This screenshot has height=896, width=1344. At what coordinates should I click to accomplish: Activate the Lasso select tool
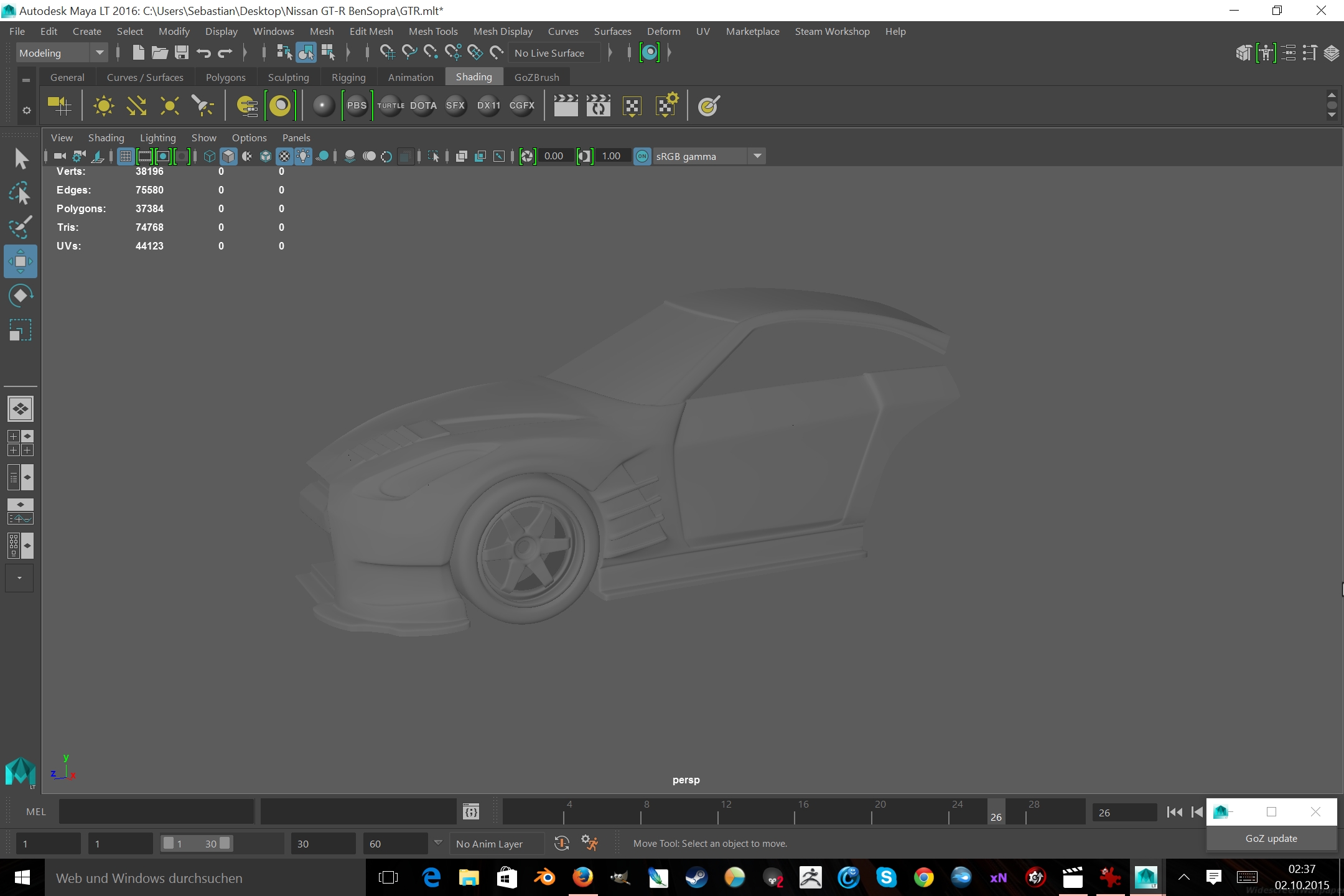click(21, 194)
